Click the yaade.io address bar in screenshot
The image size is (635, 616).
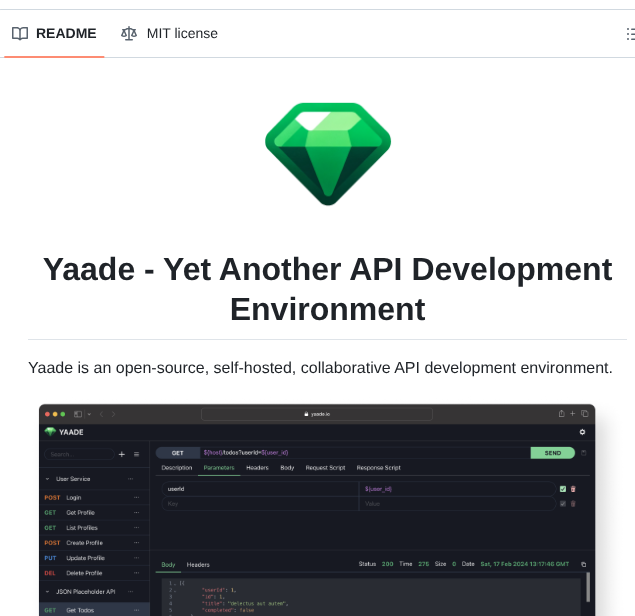pyautogui.click(x=317, y=414)
